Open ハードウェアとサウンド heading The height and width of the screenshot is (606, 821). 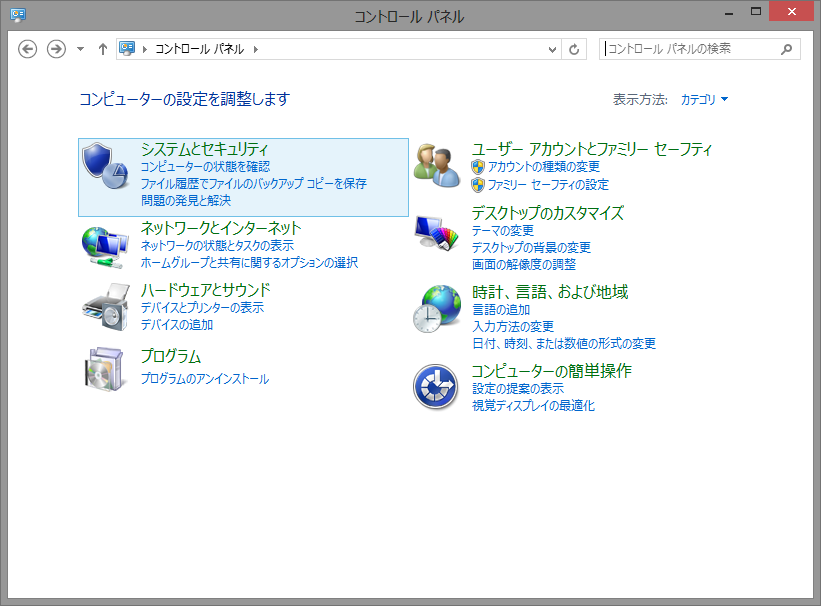coord(205,290)
